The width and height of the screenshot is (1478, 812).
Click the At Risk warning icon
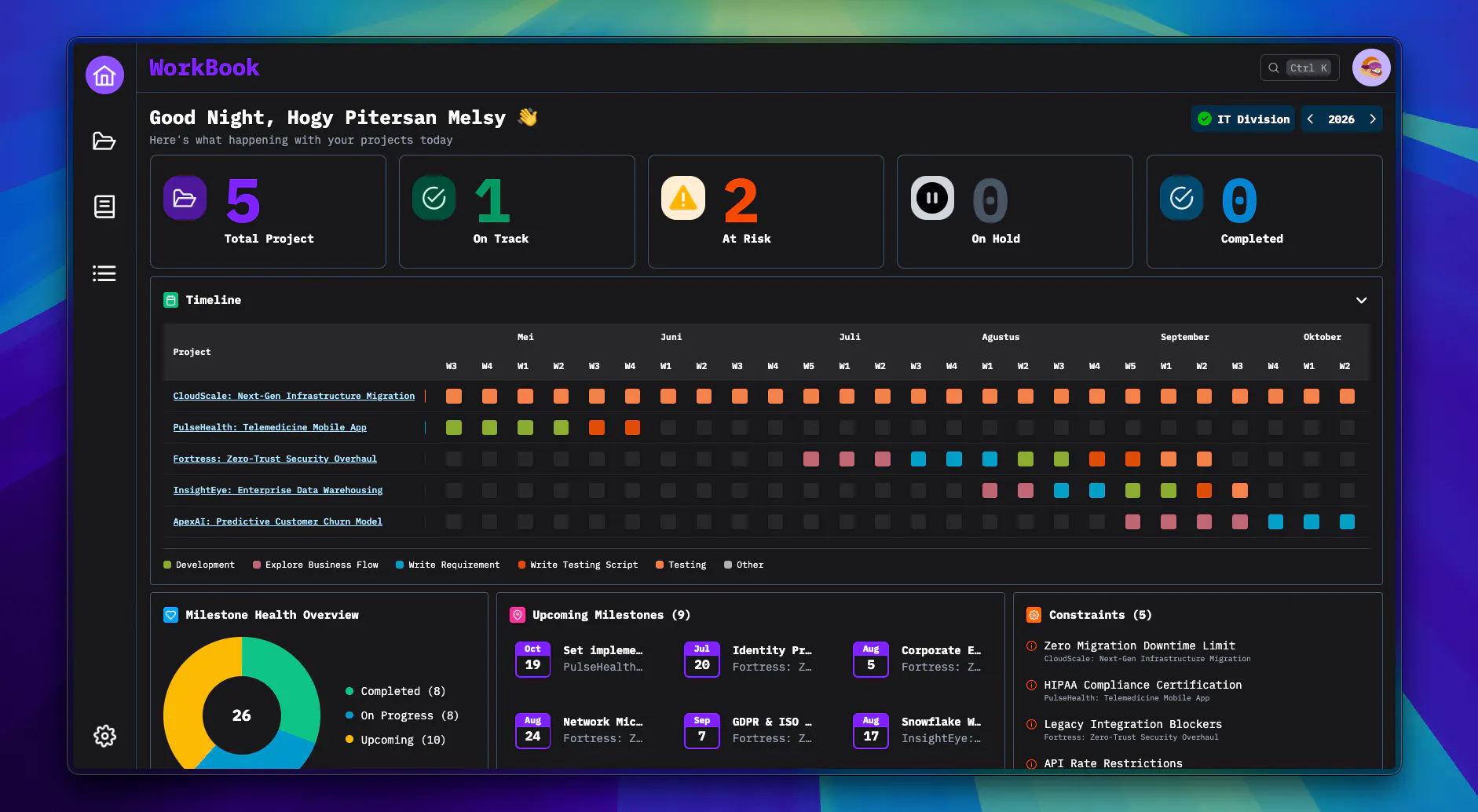tap(683, 198)
